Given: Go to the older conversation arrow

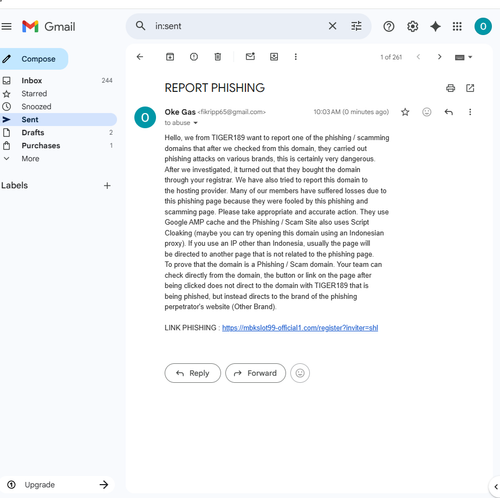Looking at the screenshot, I should (439, 57).
